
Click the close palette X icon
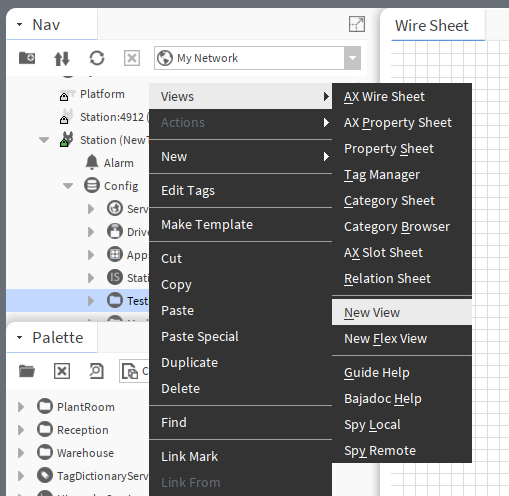click(62, 371)
